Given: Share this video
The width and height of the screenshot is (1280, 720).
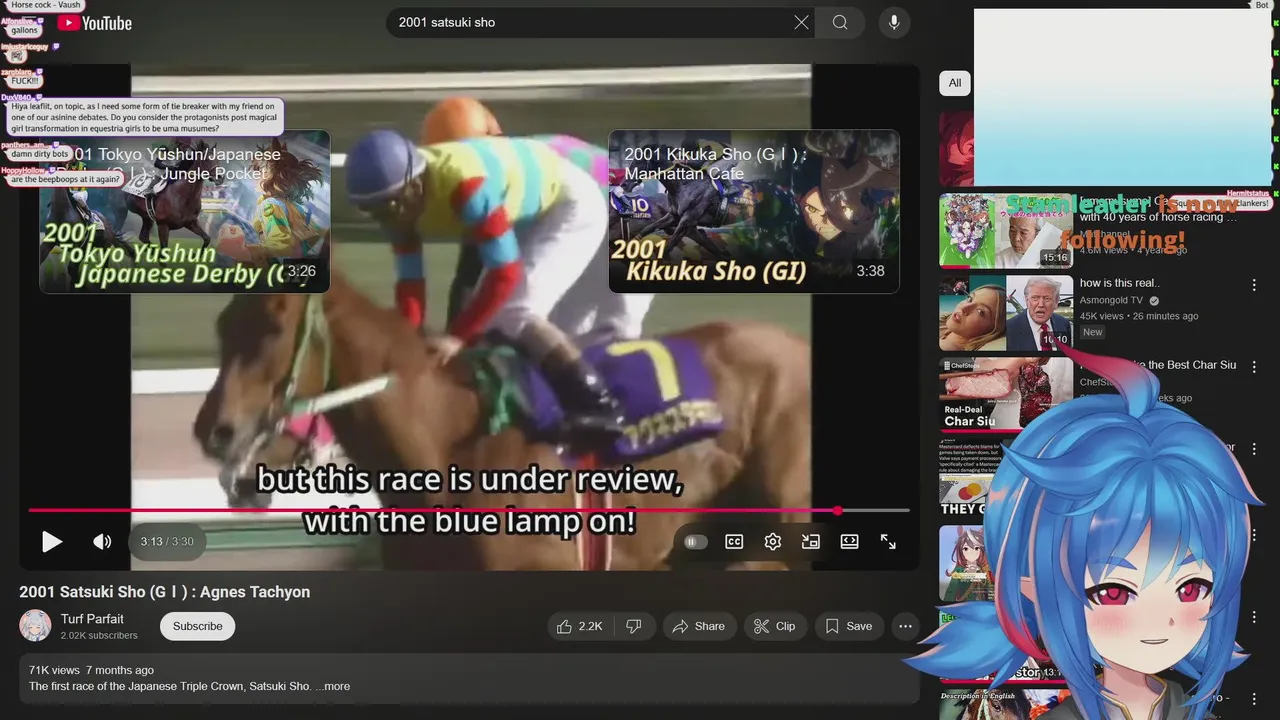Looking at the screenshot, I should point(699,626).
